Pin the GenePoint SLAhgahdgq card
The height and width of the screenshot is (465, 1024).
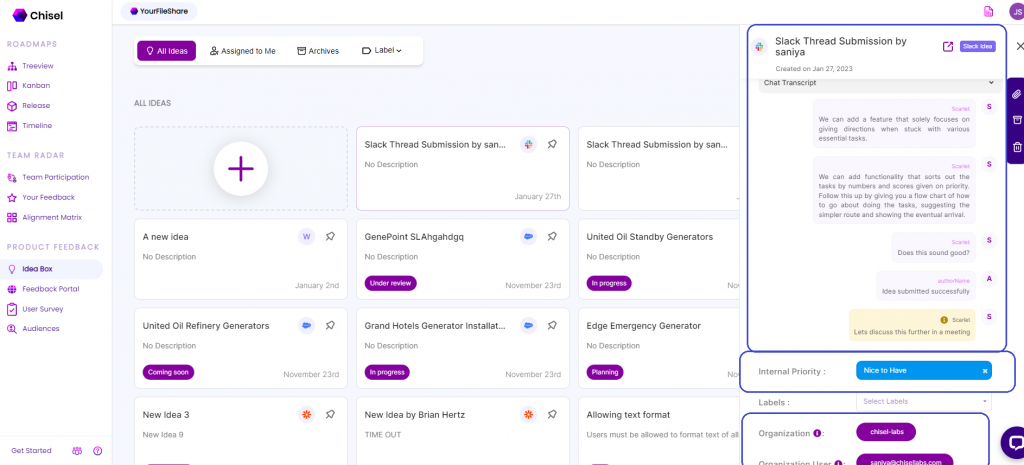(x=552, y=236)
